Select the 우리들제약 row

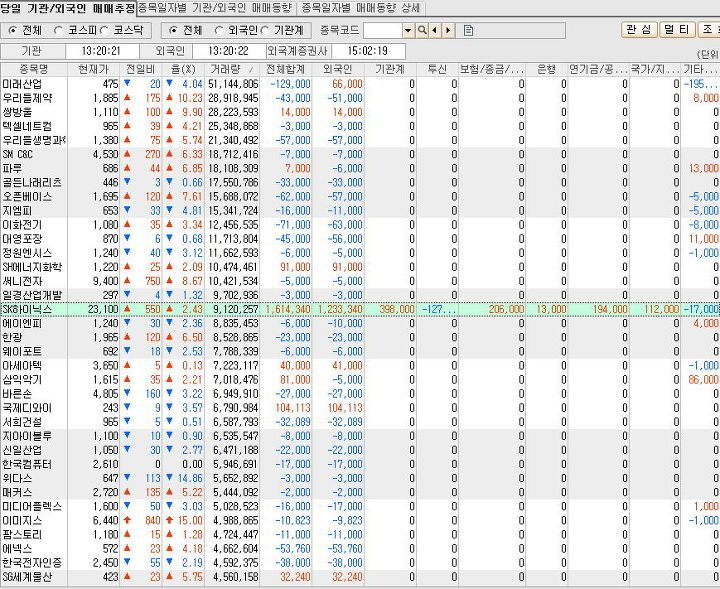pos(360,98)
